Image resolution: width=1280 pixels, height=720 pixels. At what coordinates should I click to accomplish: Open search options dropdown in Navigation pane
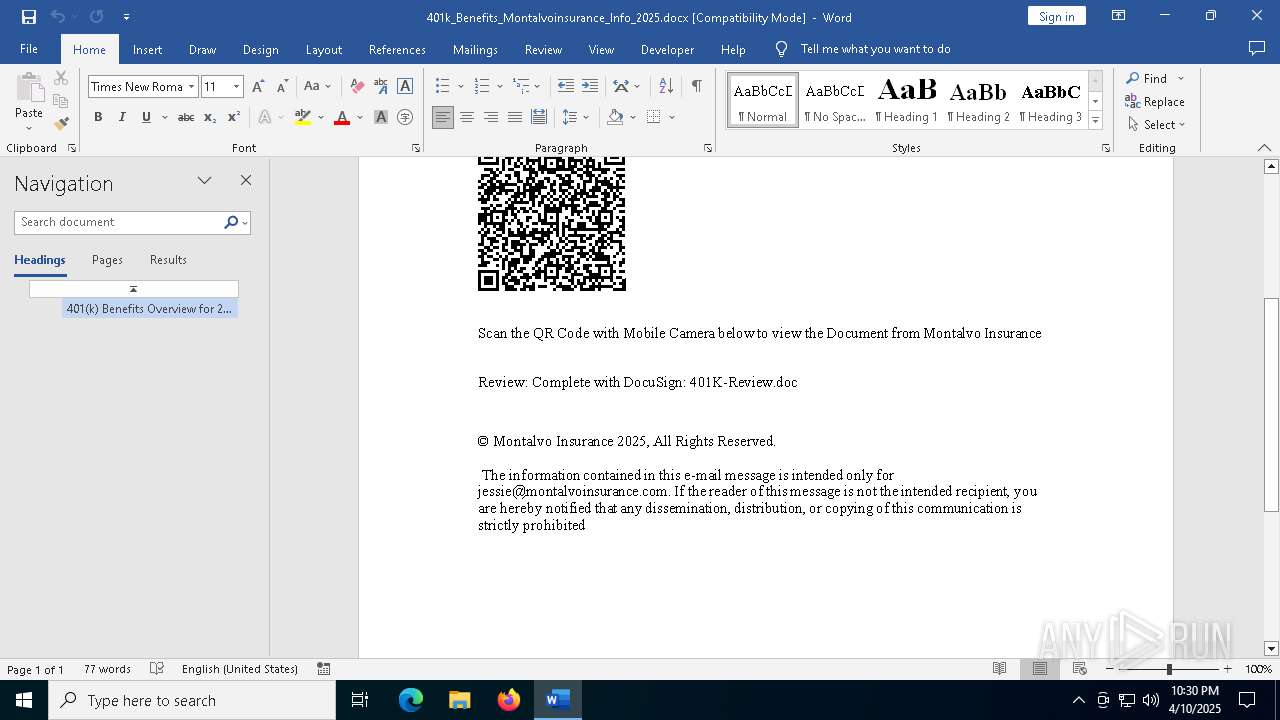tap(245, 223)
